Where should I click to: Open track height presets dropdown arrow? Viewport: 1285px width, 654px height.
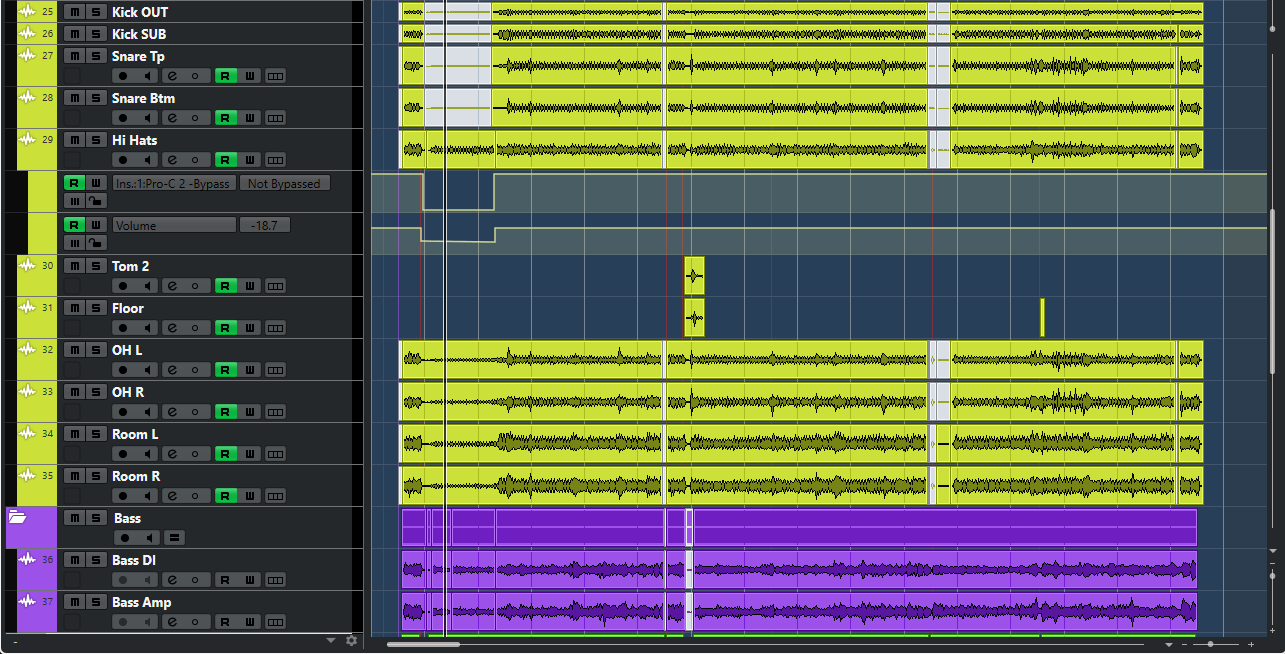coord(332,640)
